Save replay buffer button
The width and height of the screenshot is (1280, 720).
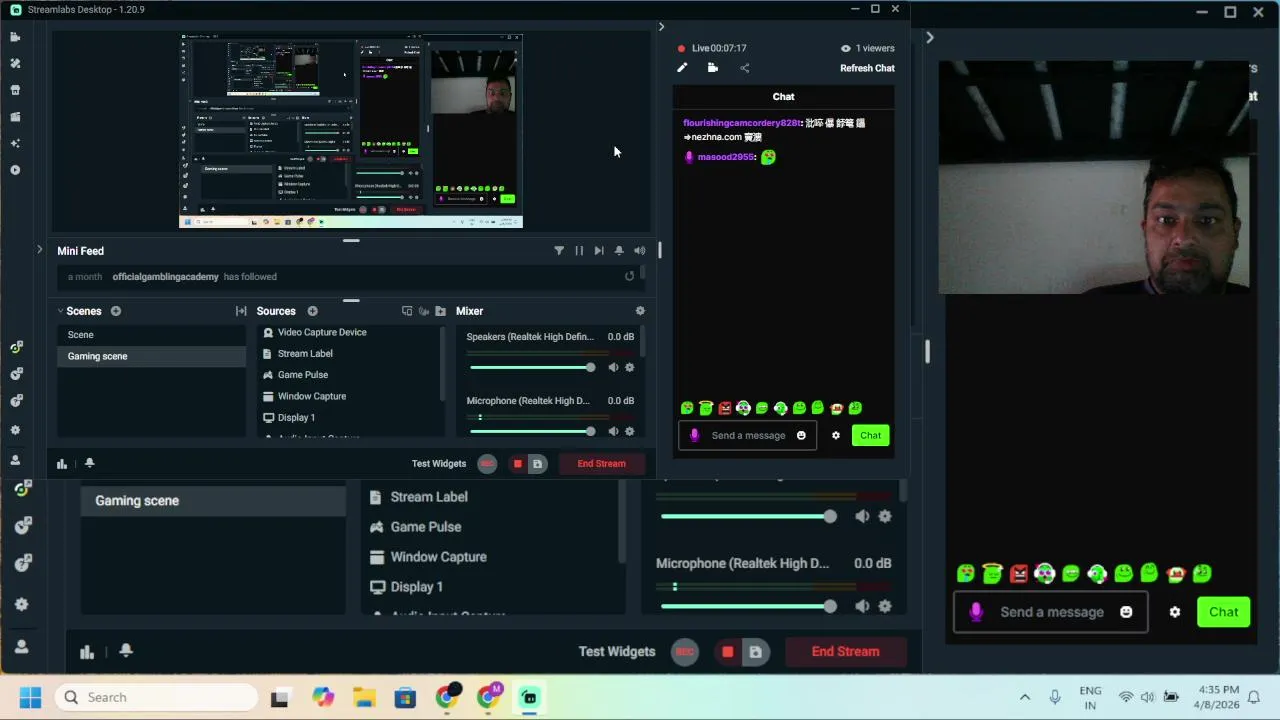(537, 464)
